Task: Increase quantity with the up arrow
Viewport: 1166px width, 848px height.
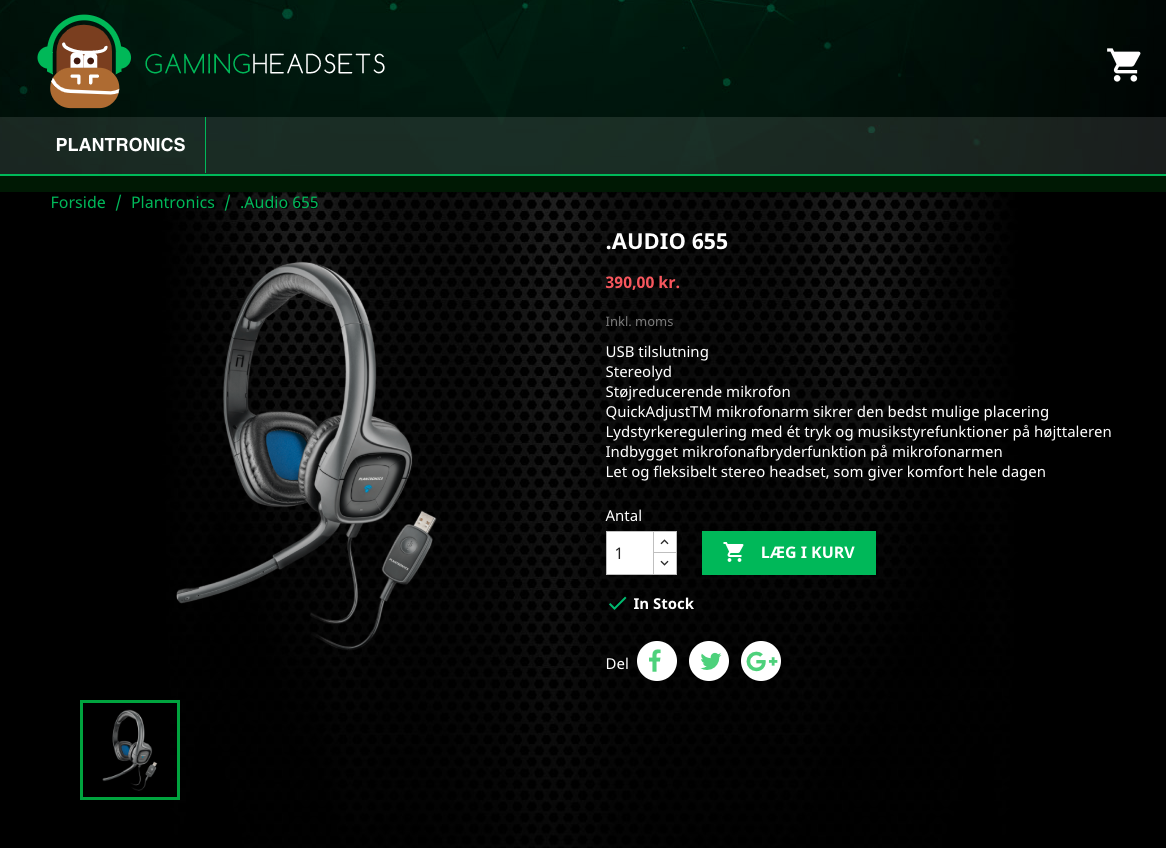Action: pyautogui.click(x=665, y=542)
